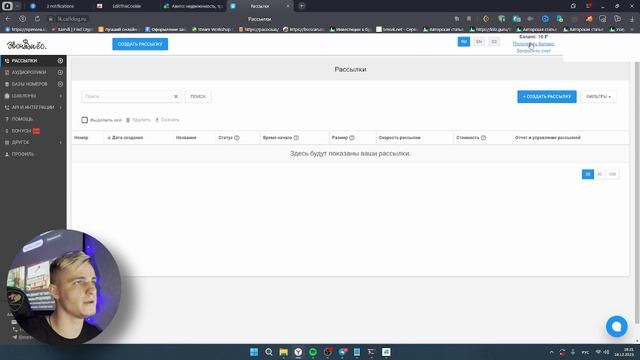Click the plus icon next to Аудиоролики
Image resolution: width=640 pixels, height=360 pixels.
point(60,72)
